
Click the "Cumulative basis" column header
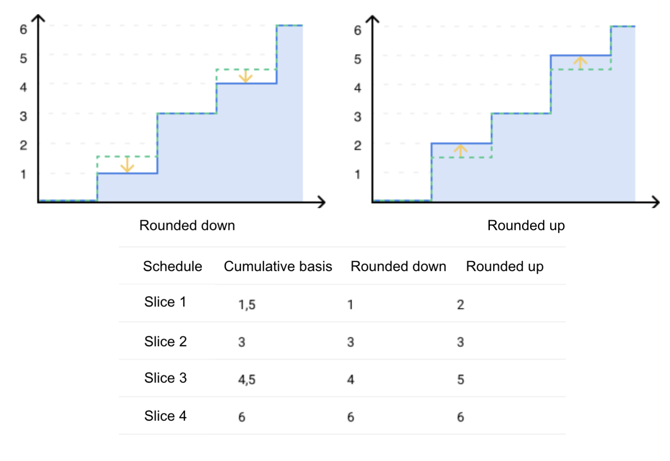click(x=278, y=266)
